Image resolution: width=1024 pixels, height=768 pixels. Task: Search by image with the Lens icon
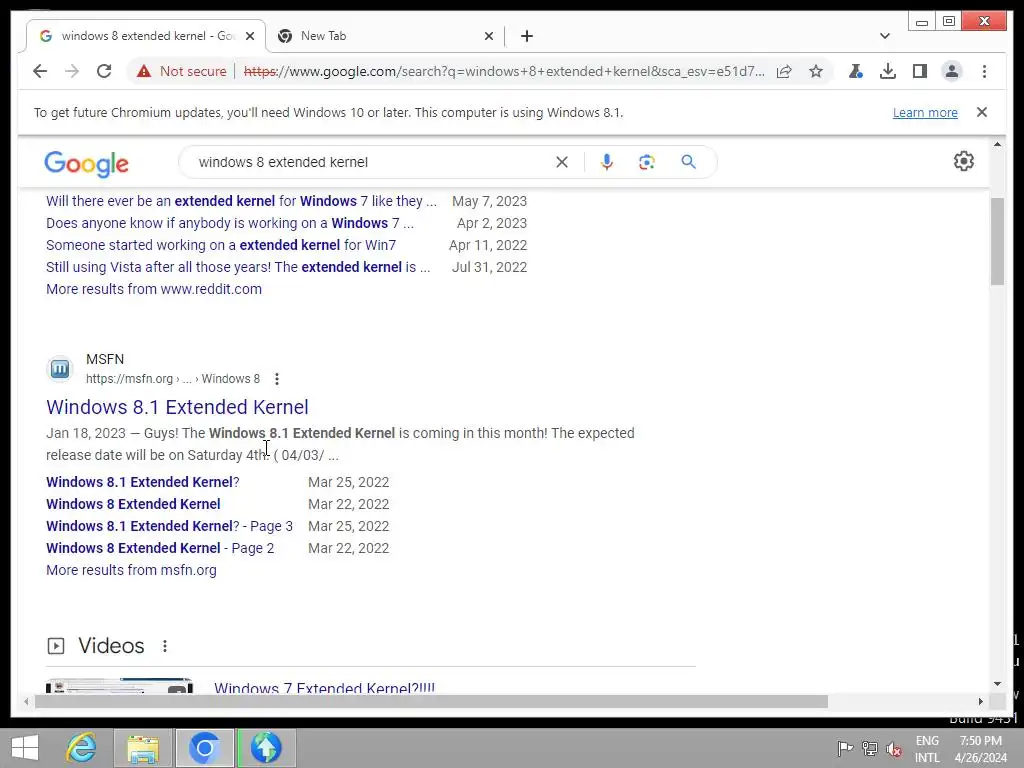(x=647, y=162)
